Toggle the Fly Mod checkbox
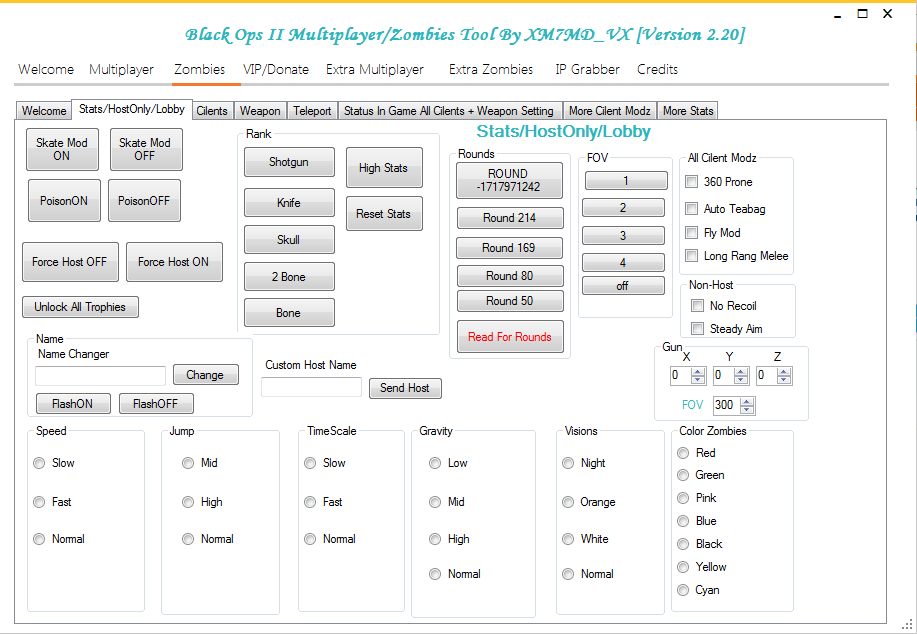The image size is (917, 634). coord(691,233)
